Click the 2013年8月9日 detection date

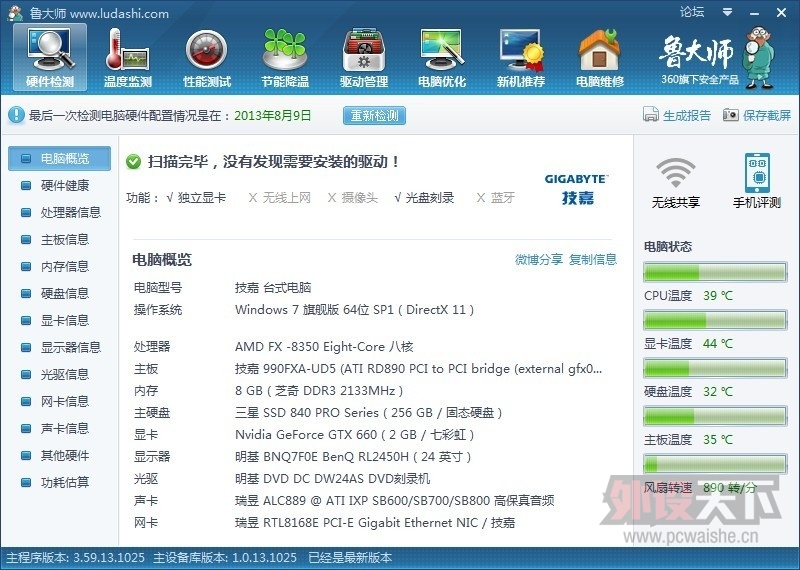coord(272,115)
